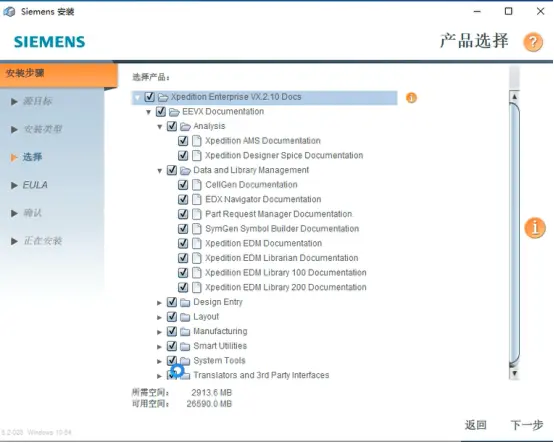Viewport: 554px width, 443px height.
Task: Uncheck the Design Entry checkbox
Action: click(x=172, y=302)
